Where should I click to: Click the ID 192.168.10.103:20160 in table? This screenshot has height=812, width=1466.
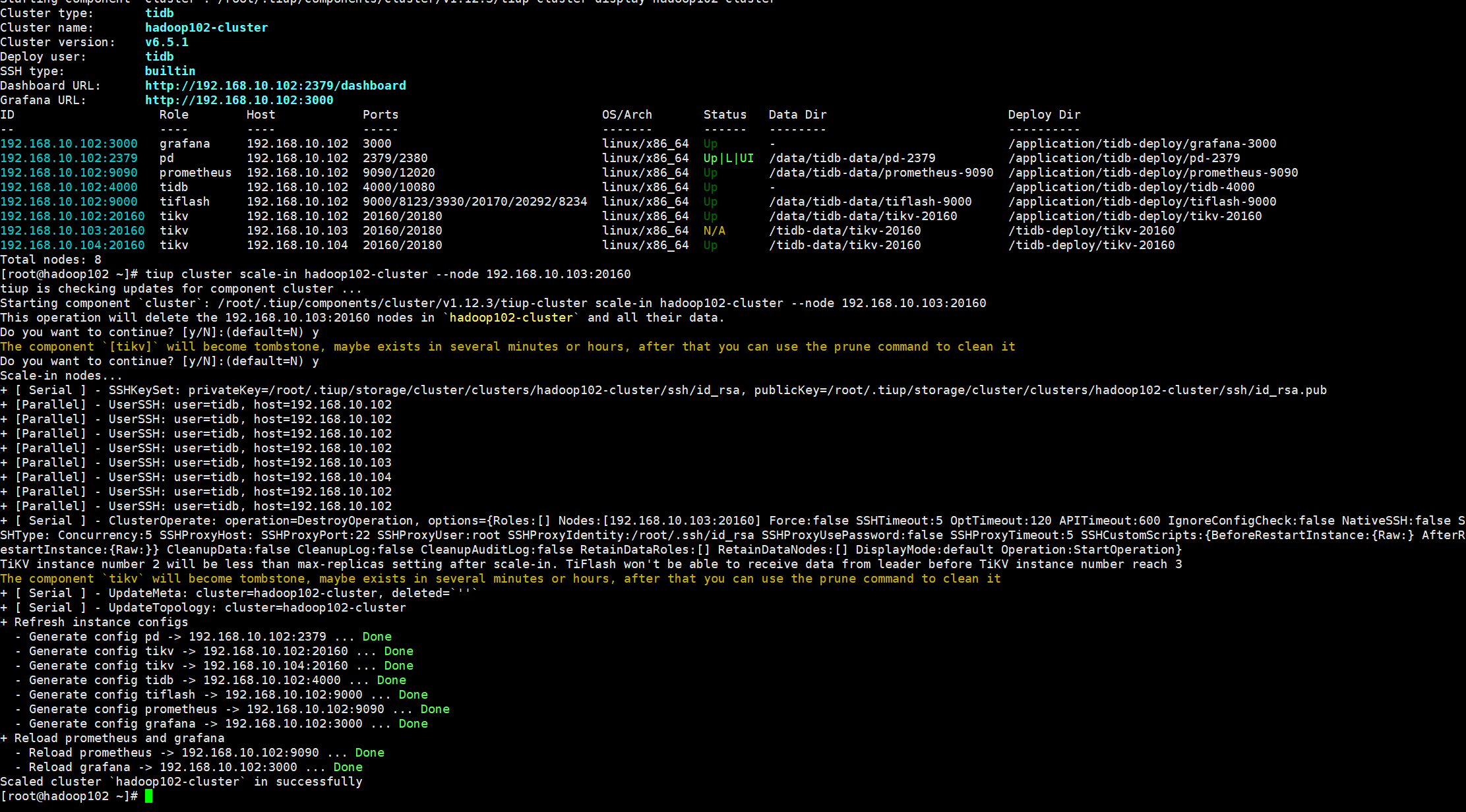click(x=73, y=231)
